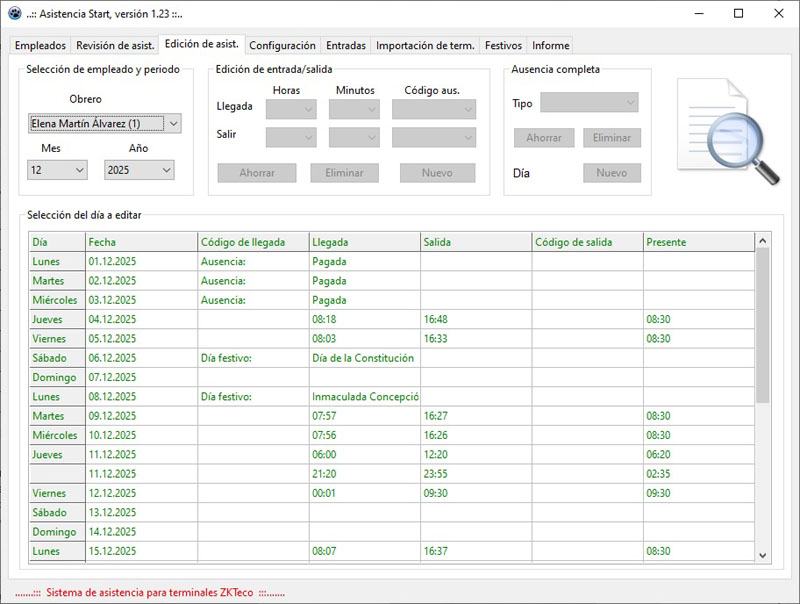
Task: Switch to the Festivos tab
Action: pos(503,46)
